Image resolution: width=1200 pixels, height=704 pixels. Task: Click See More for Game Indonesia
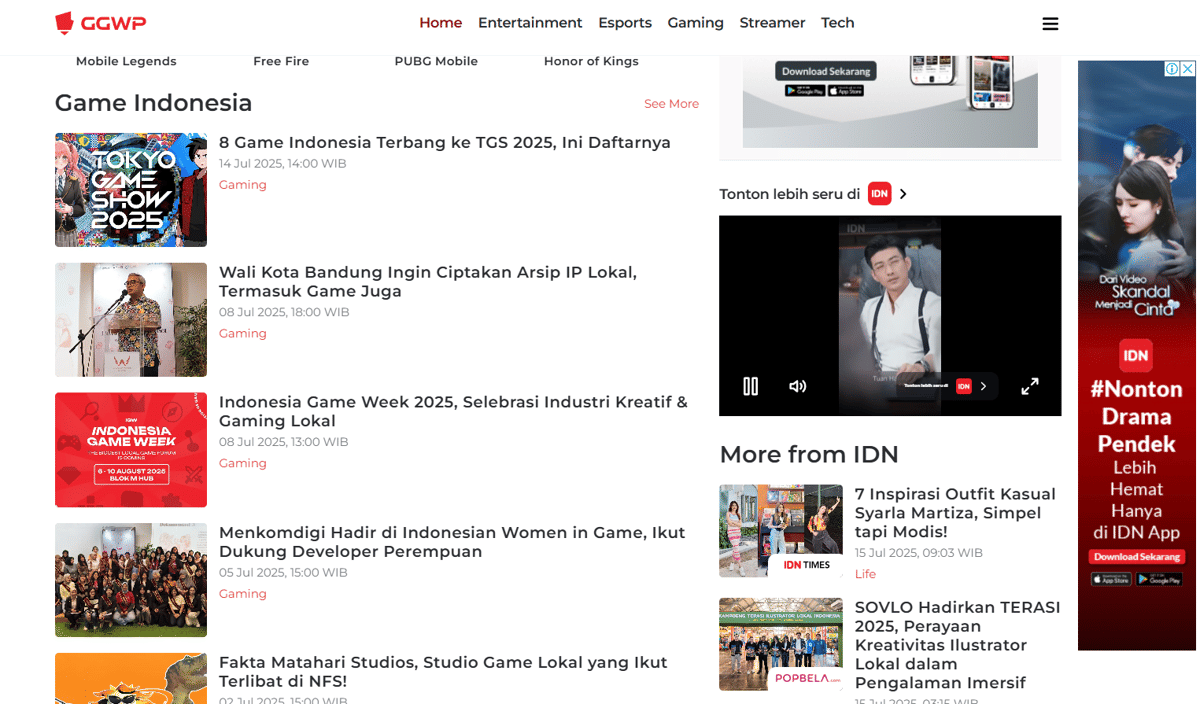coord(671,104)
